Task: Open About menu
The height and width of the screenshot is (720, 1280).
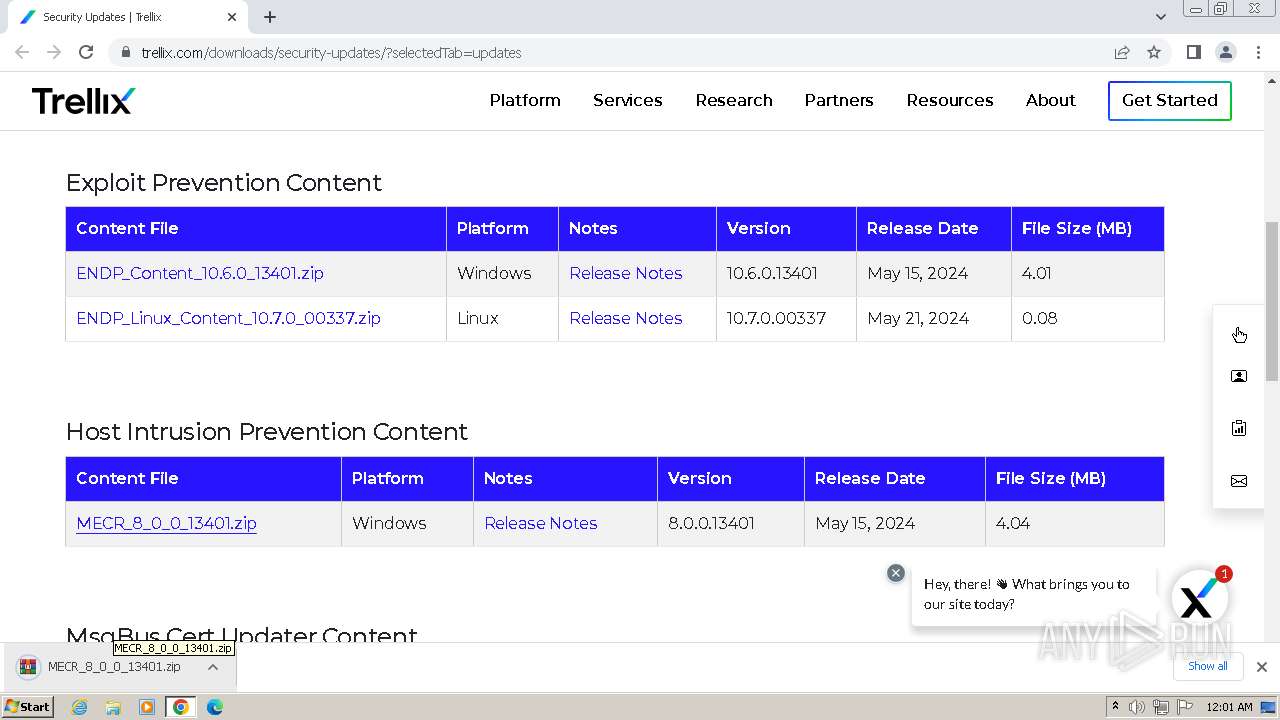Action: point(1051,100)
